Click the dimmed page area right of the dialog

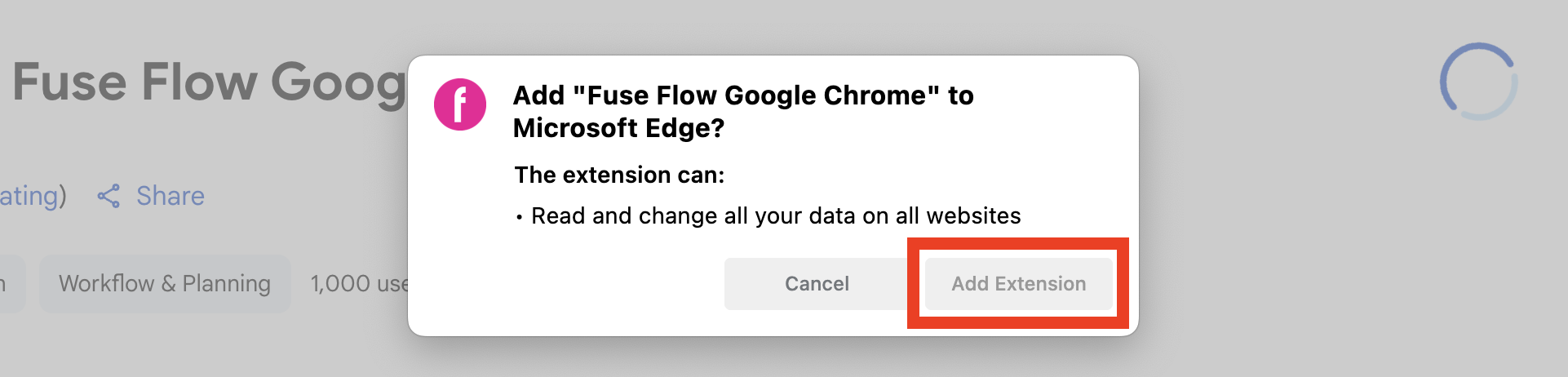tap(1305, 245)
